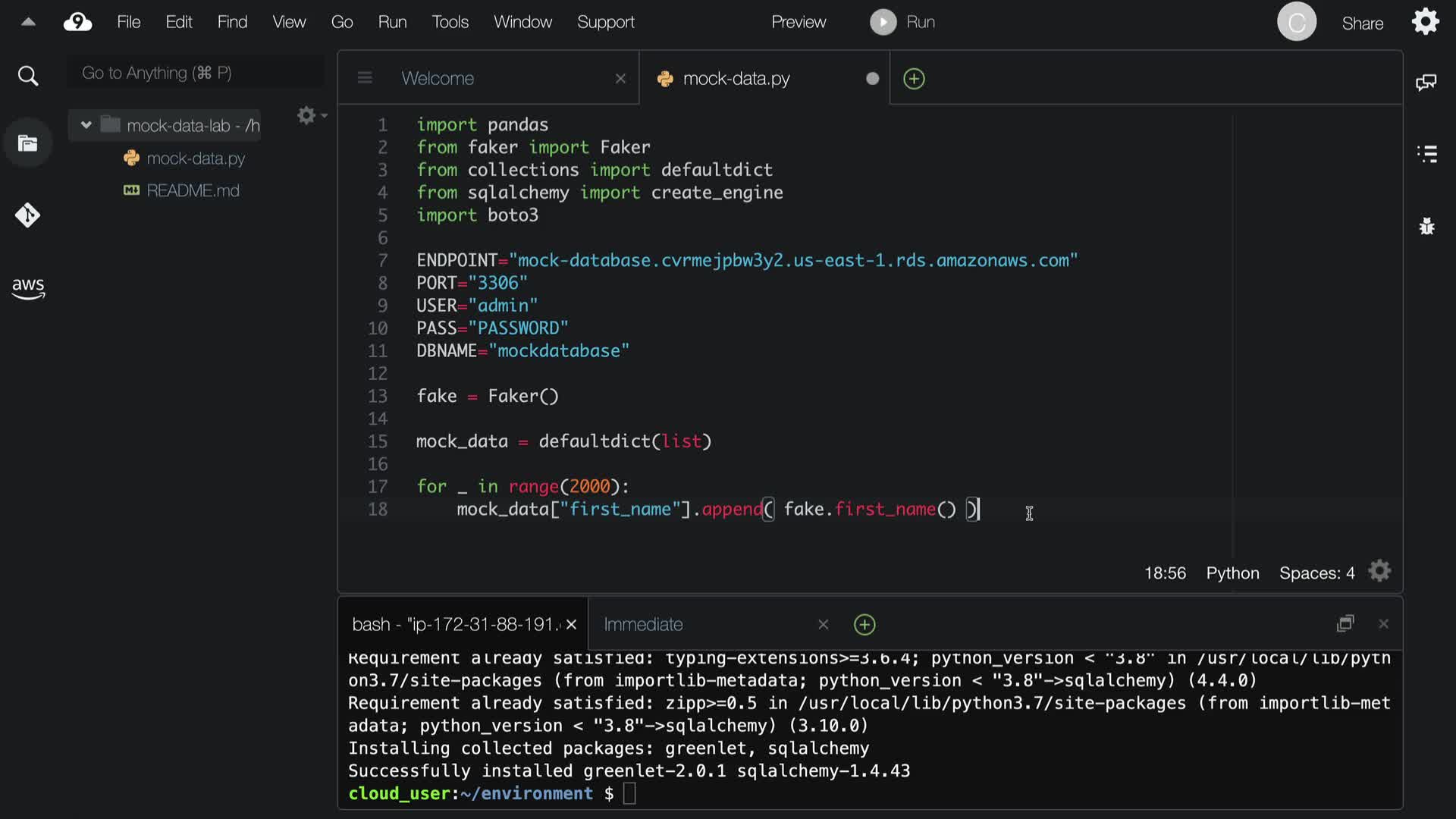
Task: Click the Share button
Action: [x=1362, y=24]
